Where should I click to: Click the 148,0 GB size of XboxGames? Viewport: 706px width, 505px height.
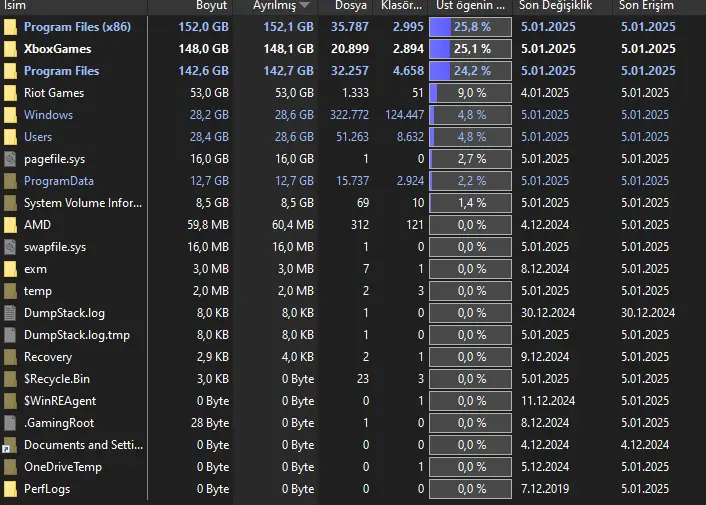(x=204, y=49)
